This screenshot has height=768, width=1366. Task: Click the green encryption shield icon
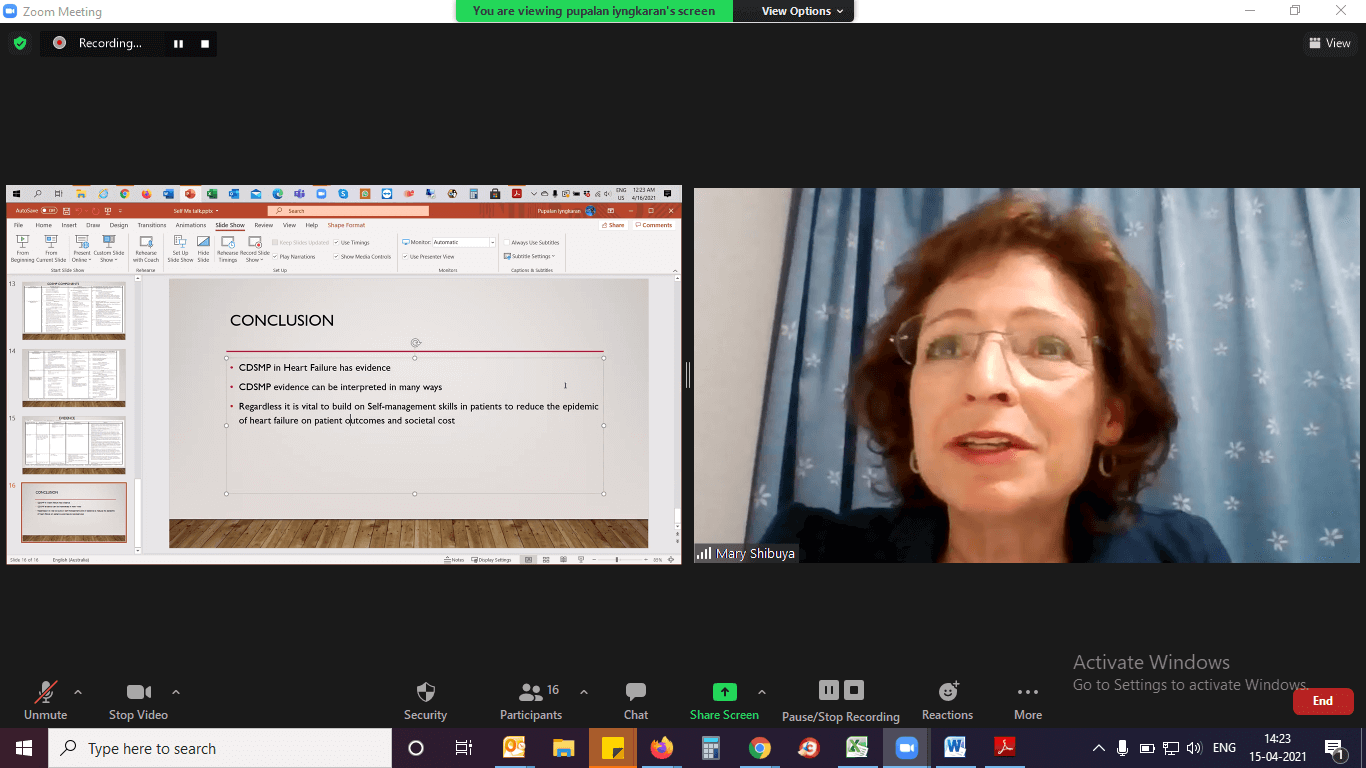tap(20, 43)
